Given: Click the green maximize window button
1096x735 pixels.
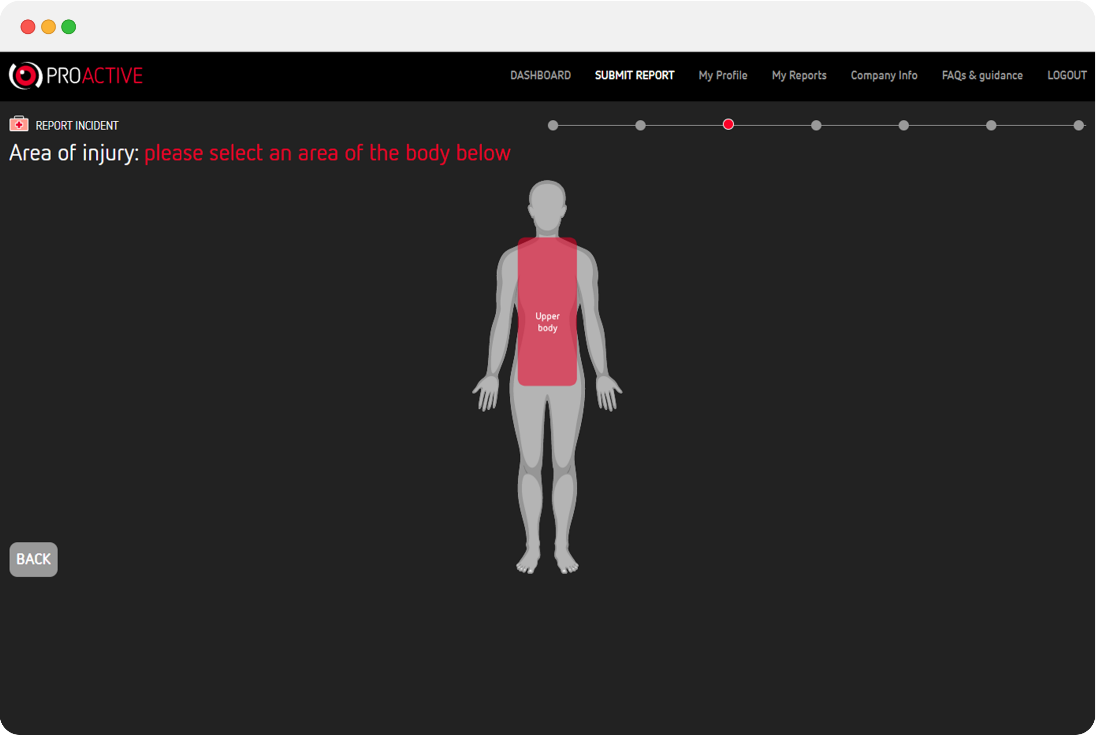Looking at the screenshot, I should [x=68, y=27].
